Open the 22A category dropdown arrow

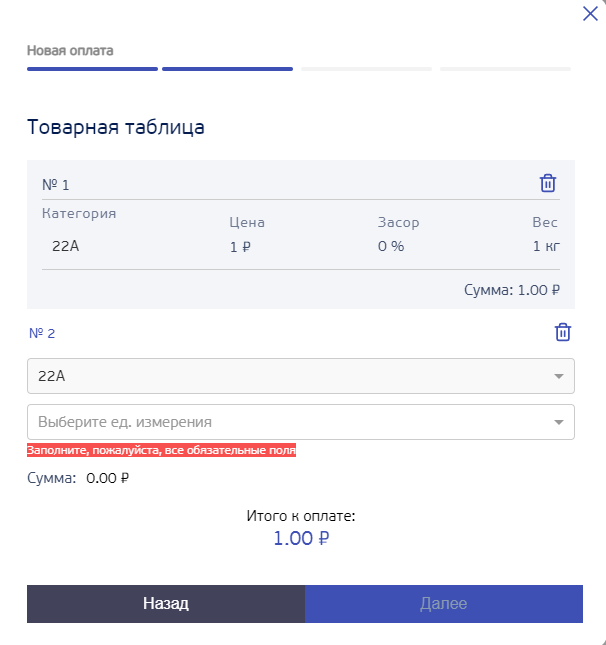point(558,376)
